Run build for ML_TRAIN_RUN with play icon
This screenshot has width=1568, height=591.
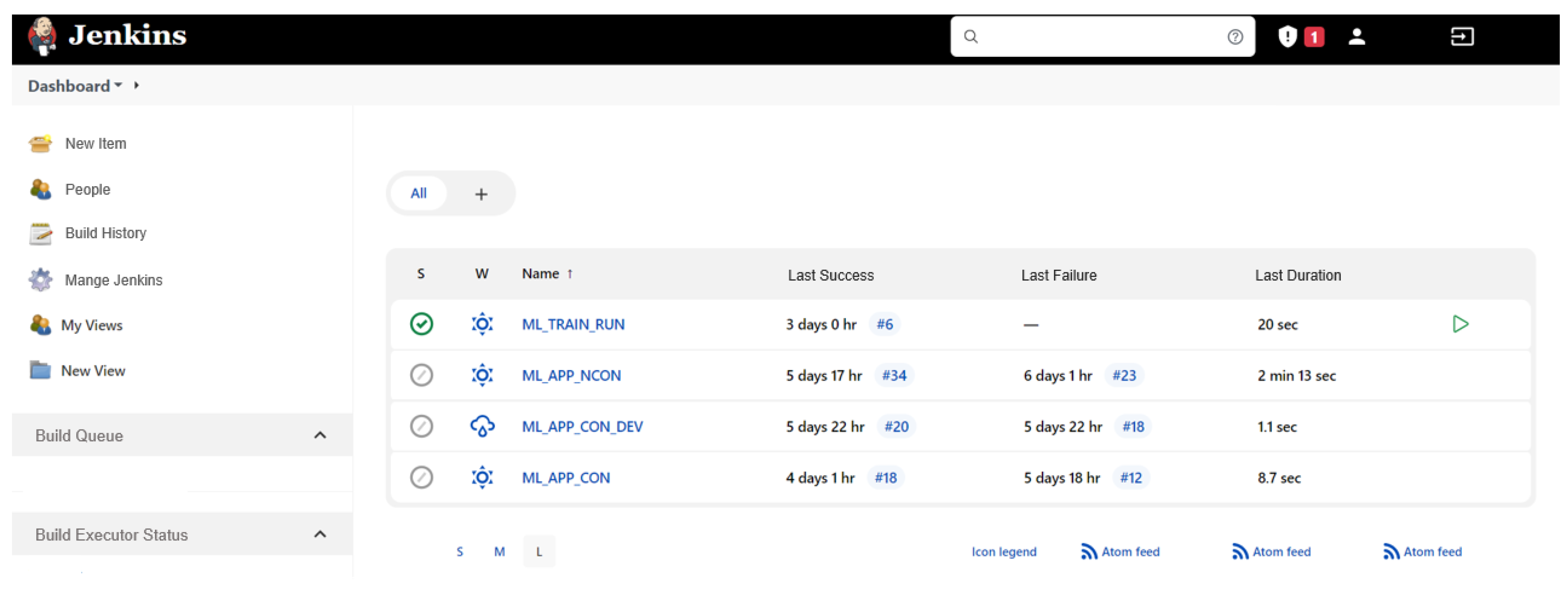1459,324
